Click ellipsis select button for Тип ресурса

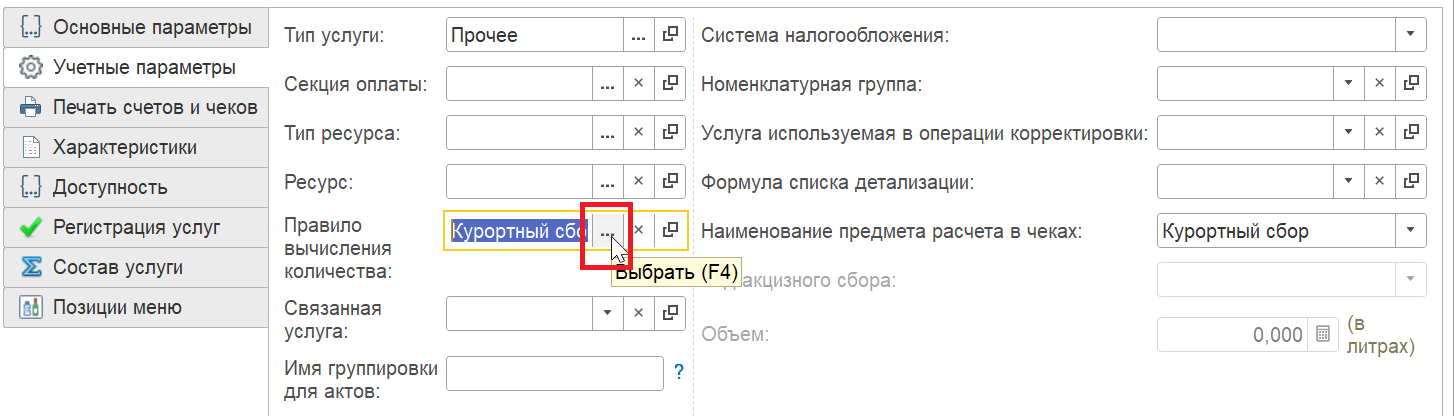point(607,132)
